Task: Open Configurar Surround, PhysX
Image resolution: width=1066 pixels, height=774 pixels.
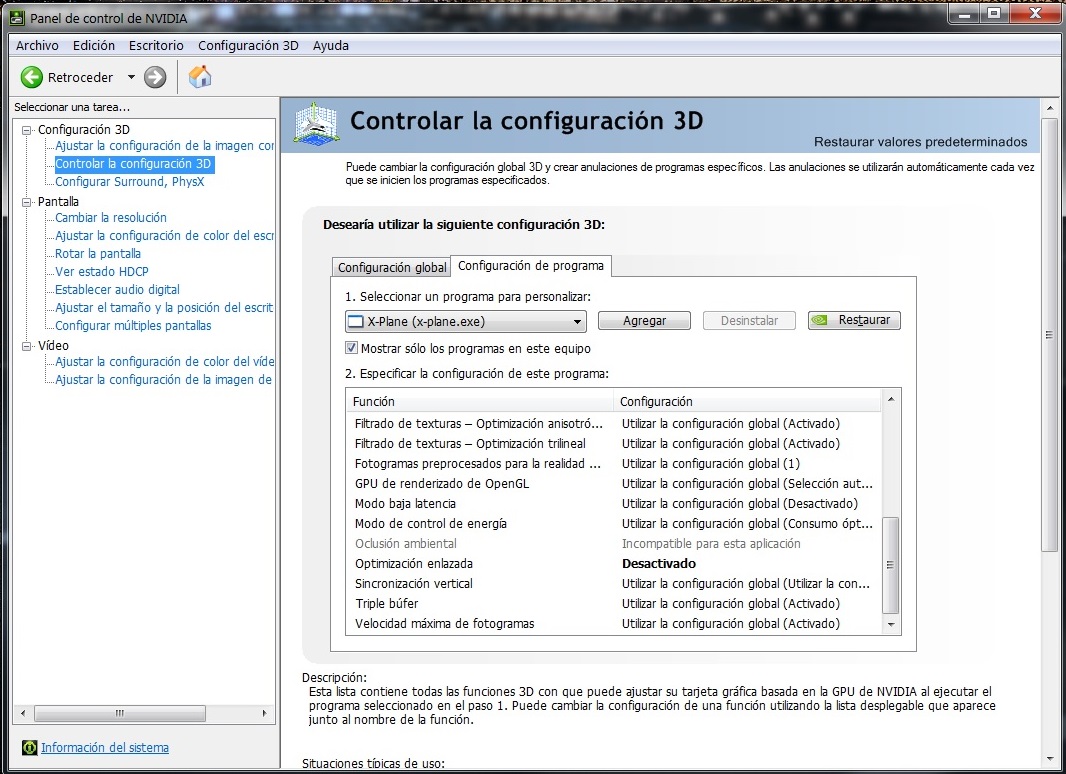Action: tap(129, 182)
